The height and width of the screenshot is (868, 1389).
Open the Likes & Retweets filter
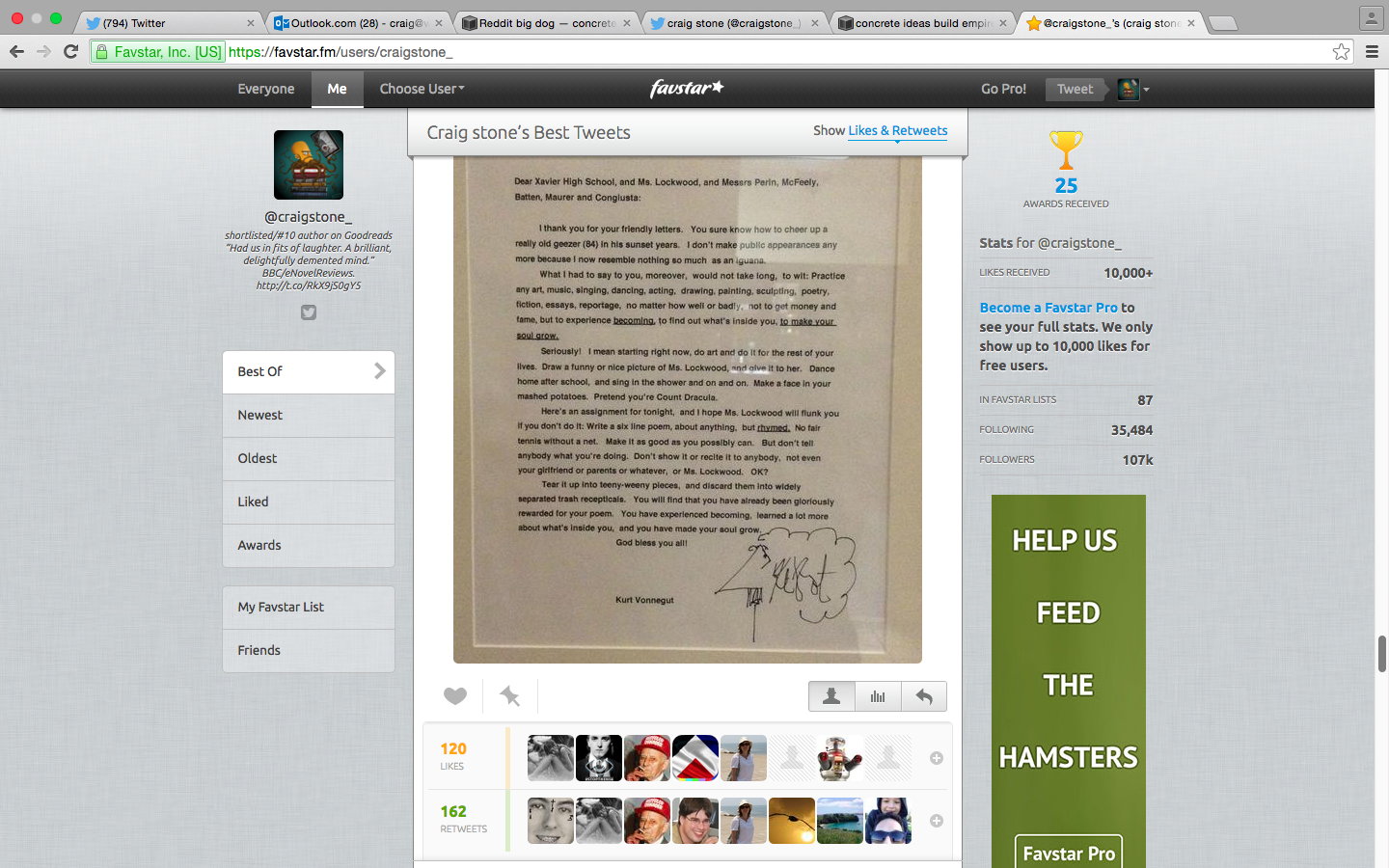897,131
